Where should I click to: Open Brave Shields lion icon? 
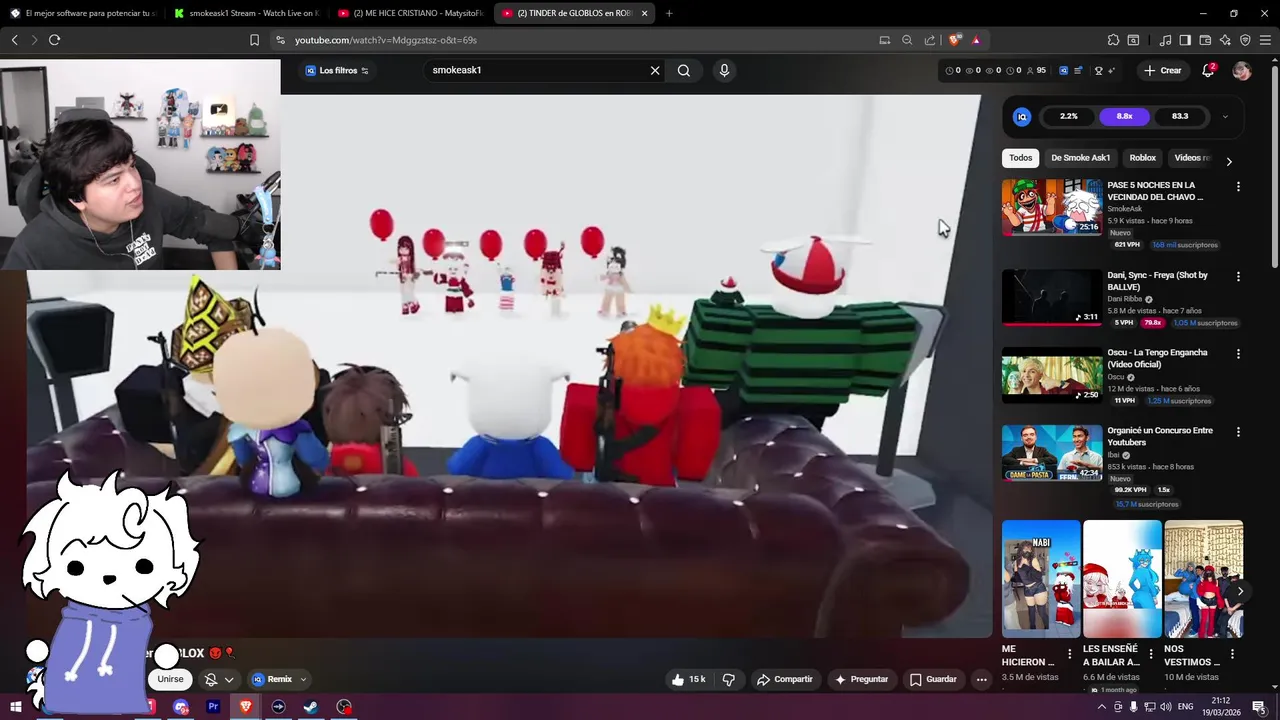coord(955,40)
